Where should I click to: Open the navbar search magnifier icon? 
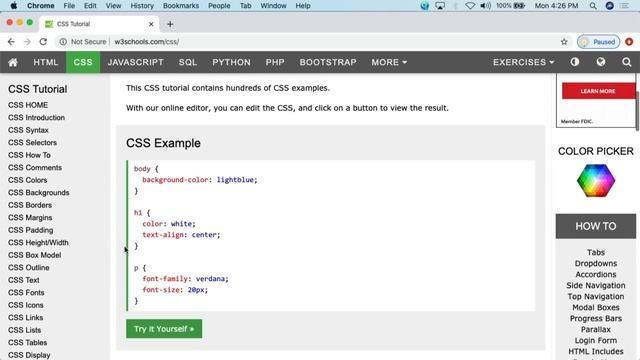(627, 62)
